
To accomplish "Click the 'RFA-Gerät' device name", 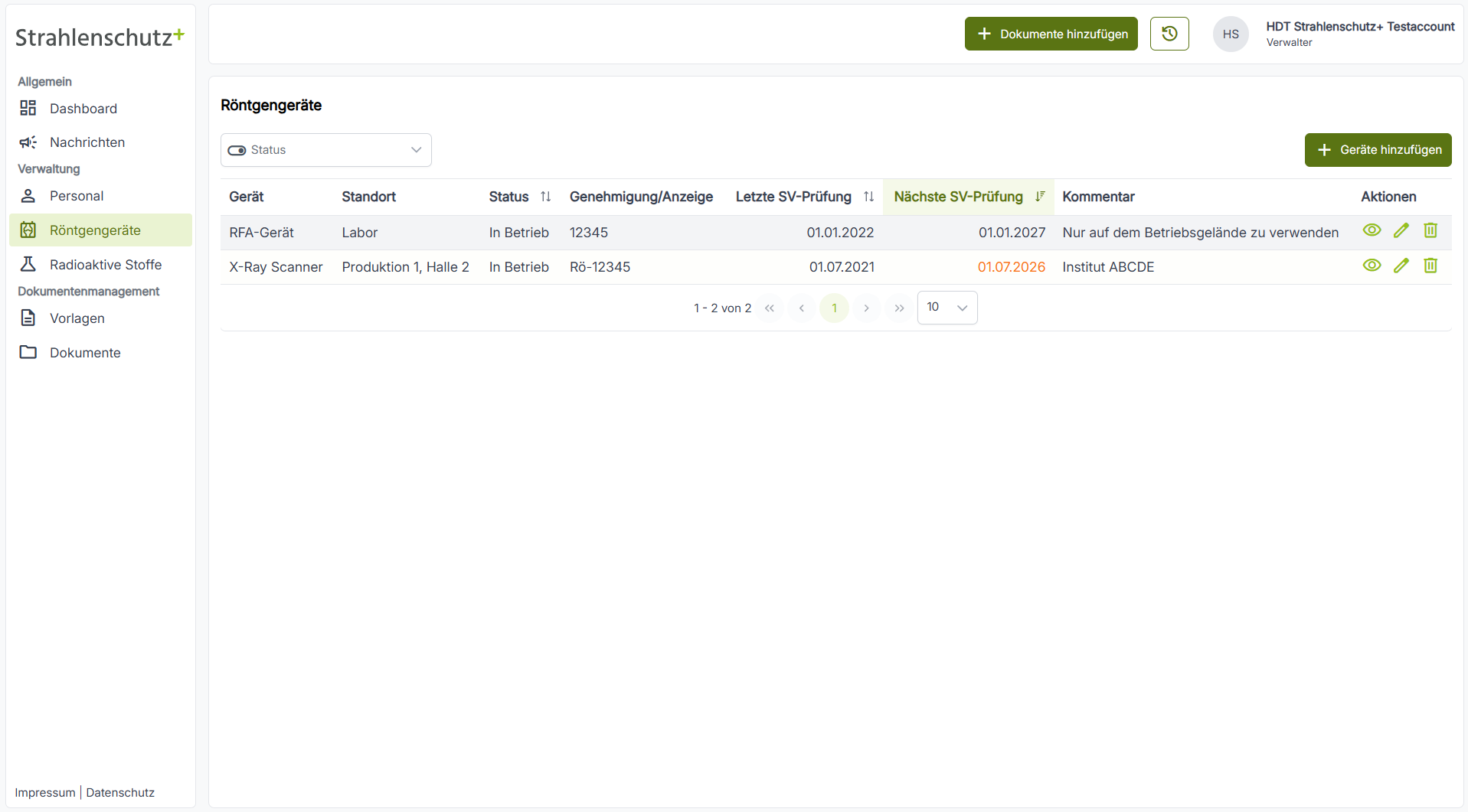I will coord(261,233).
